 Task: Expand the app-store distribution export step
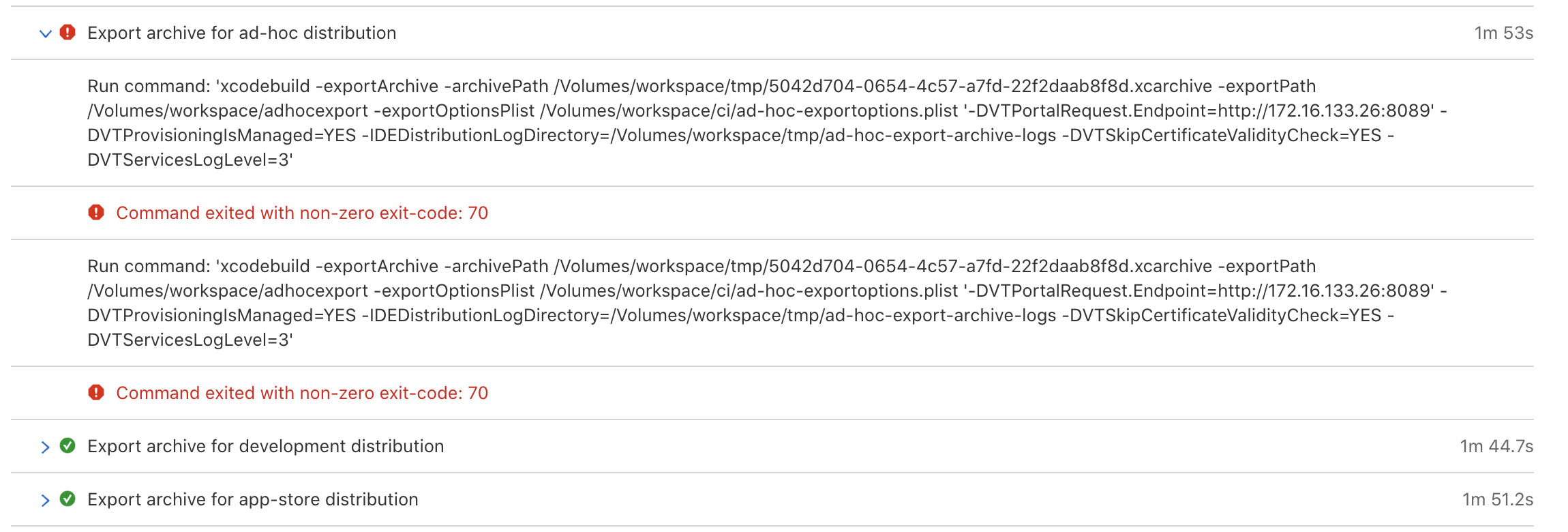(x=46, y=500)
